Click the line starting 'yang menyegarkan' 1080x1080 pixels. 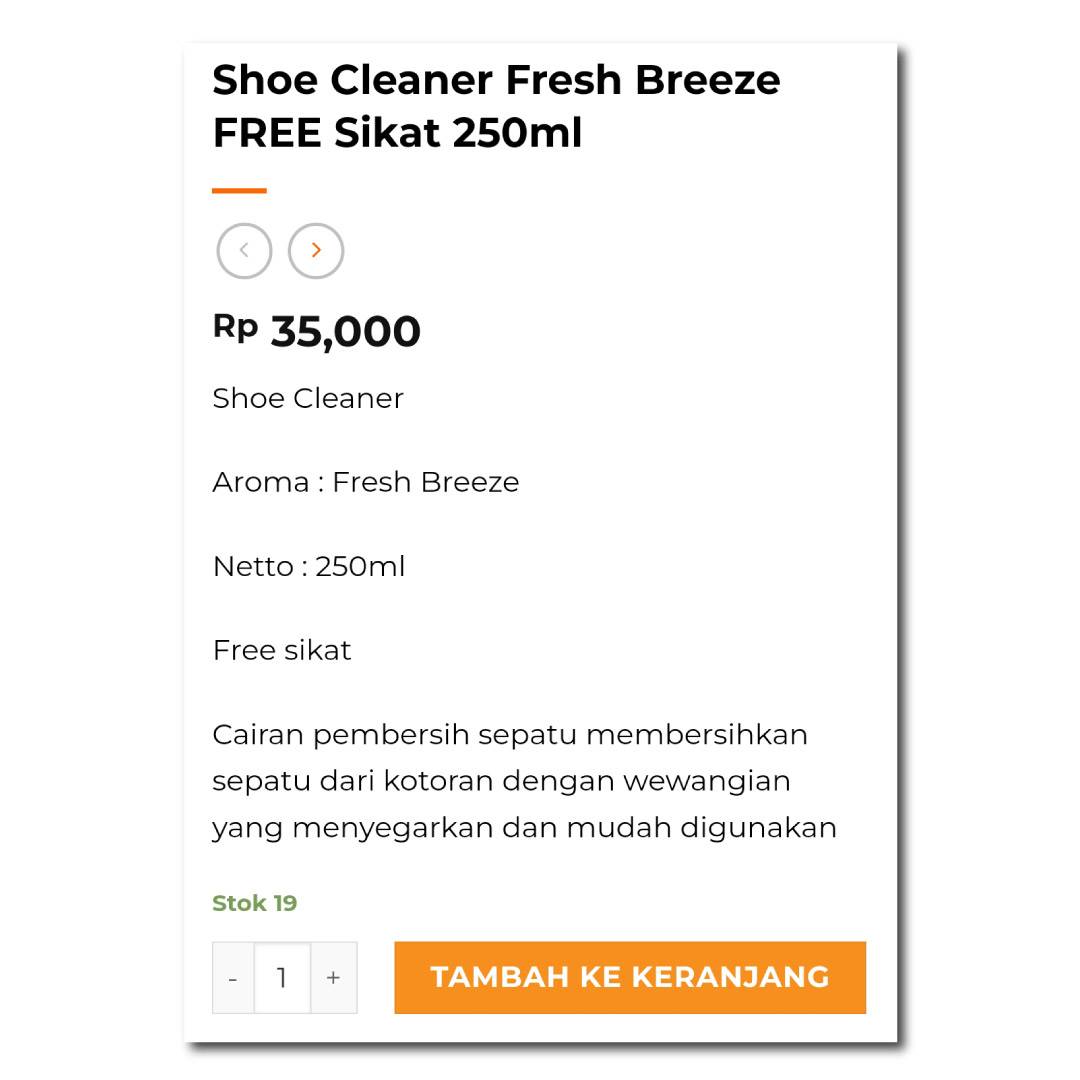pyautogui.click(x=524, y=828)
